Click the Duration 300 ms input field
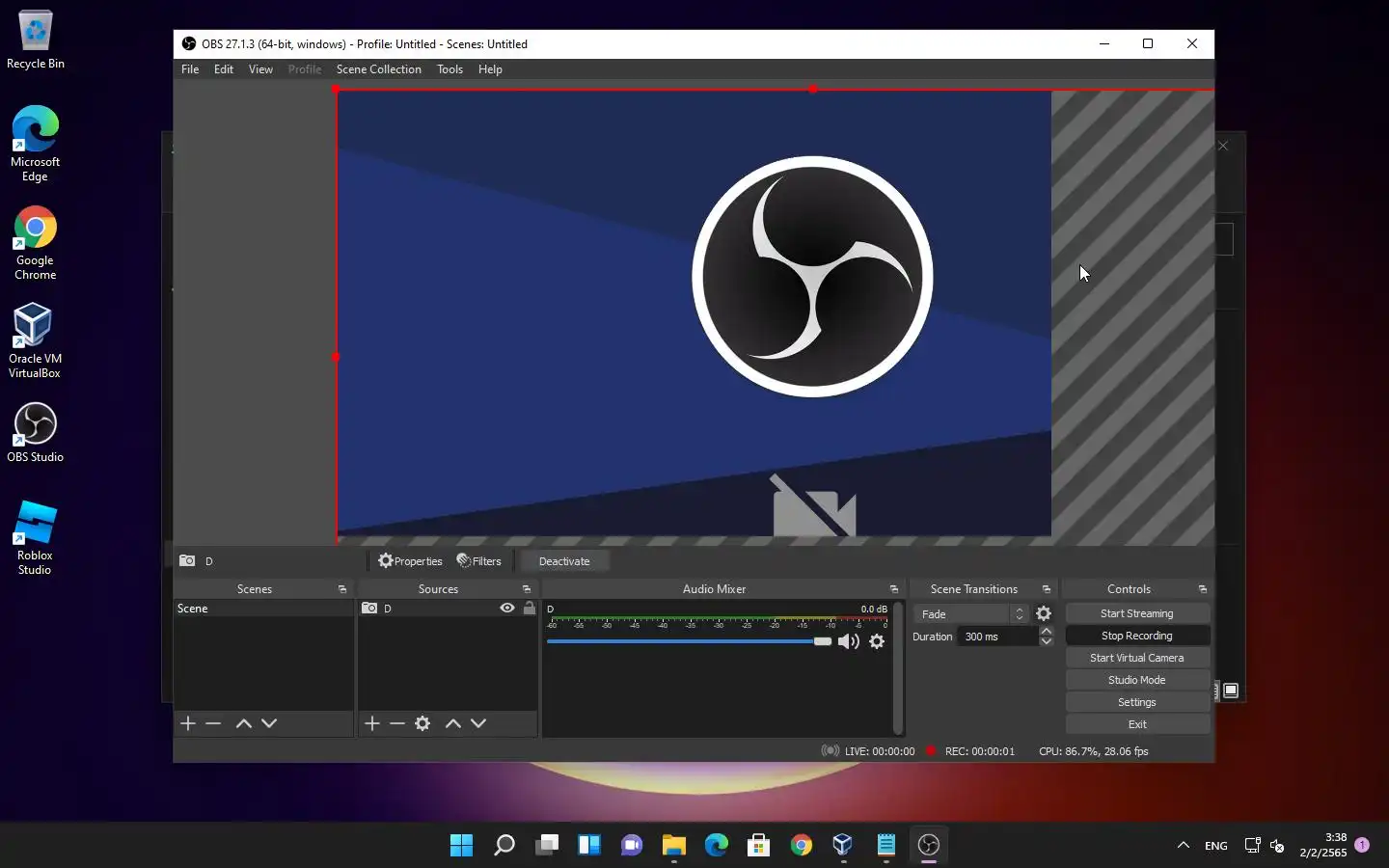The height and width of the screenshot is (868, 1389). click(x=997, y=637)
